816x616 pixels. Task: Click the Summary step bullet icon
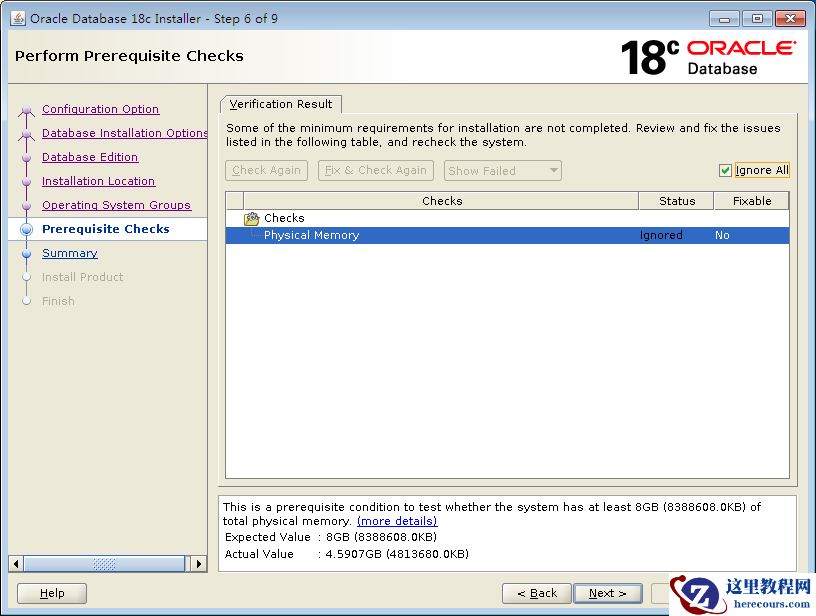pyautogui.click(x=27, y=253)
